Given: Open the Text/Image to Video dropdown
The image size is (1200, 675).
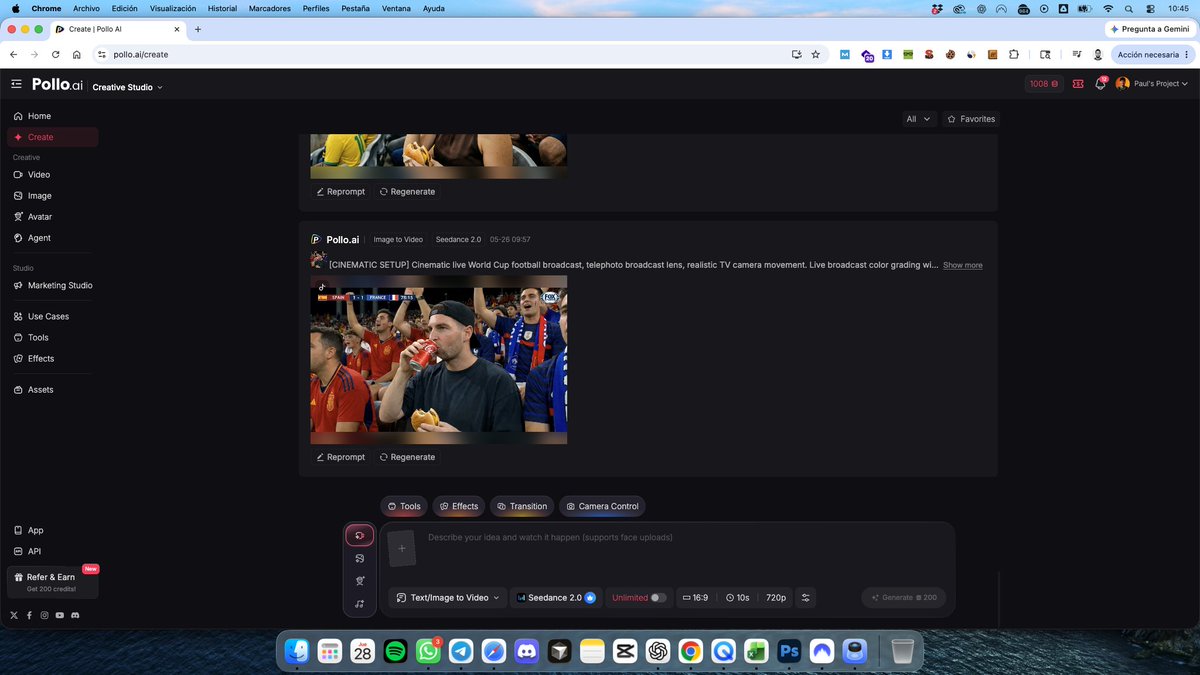Looking at the screenshot, I should click(x=447, y=598).
